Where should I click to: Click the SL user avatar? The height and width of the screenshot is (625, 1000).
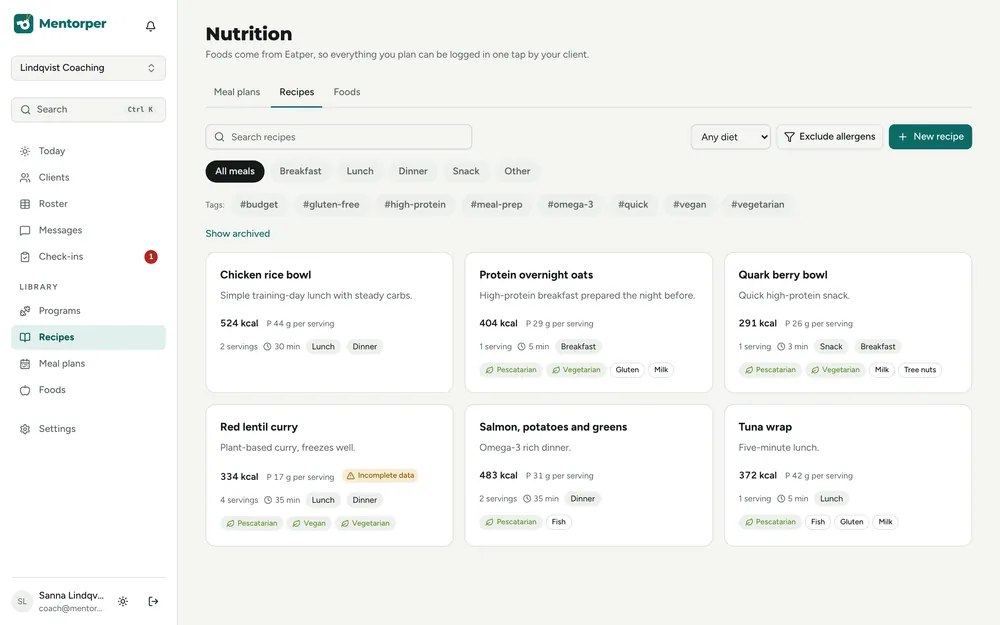(22, 601)
